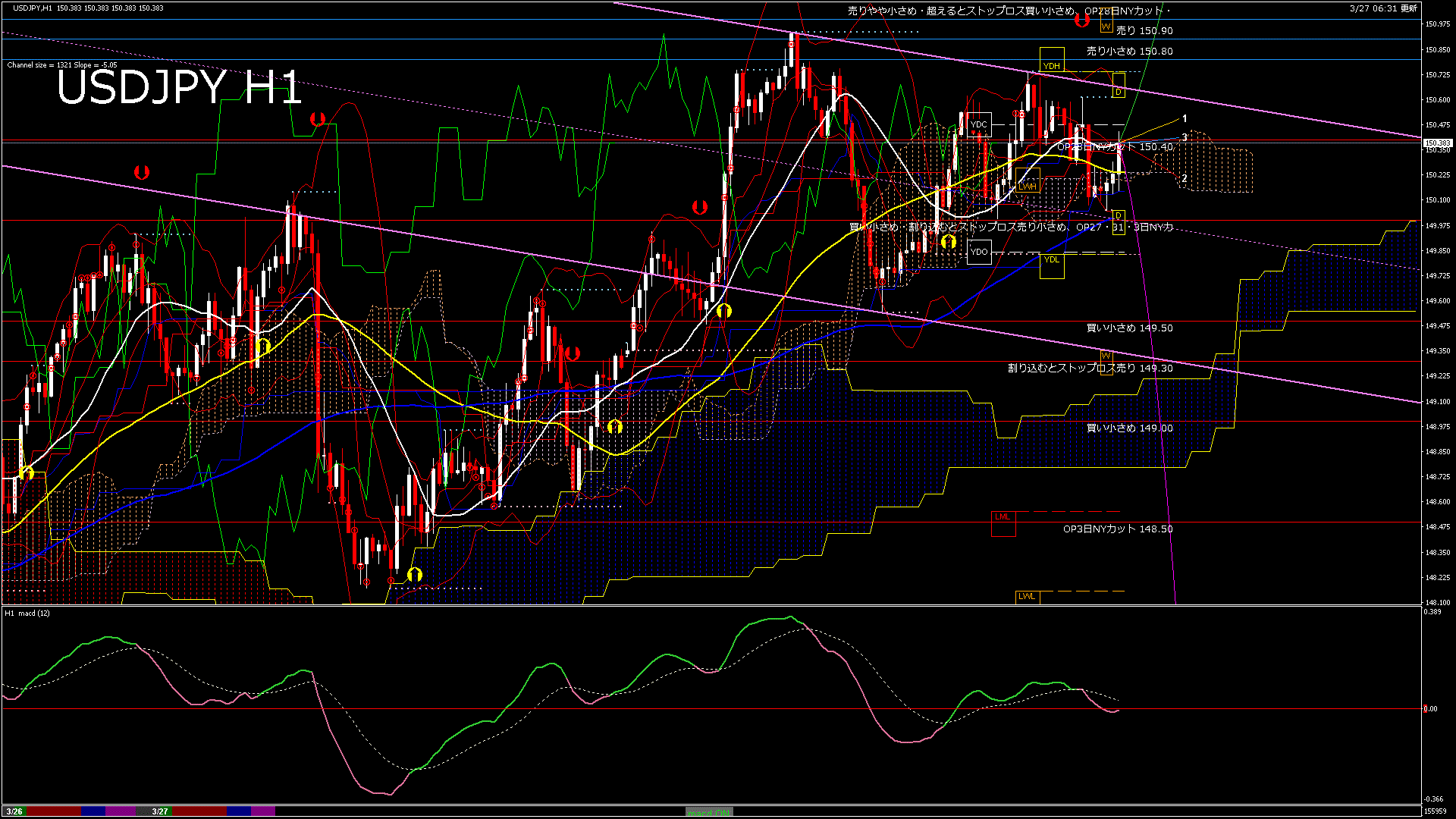Select the OP3日NYカット 148.50 label
Viewport: 1456px width, 819px height.
point(1117,529)
